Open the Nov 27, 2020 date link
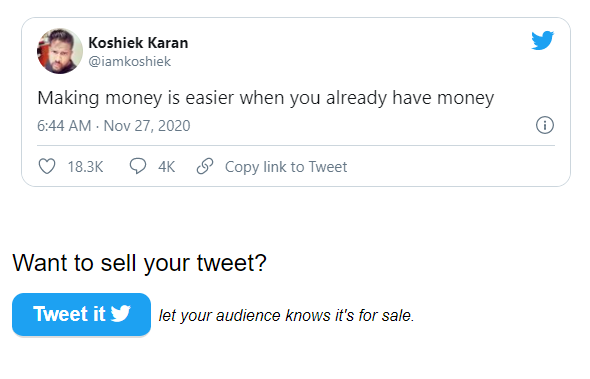The width and height of the screenshot is (590, 379). pos(147,126)
